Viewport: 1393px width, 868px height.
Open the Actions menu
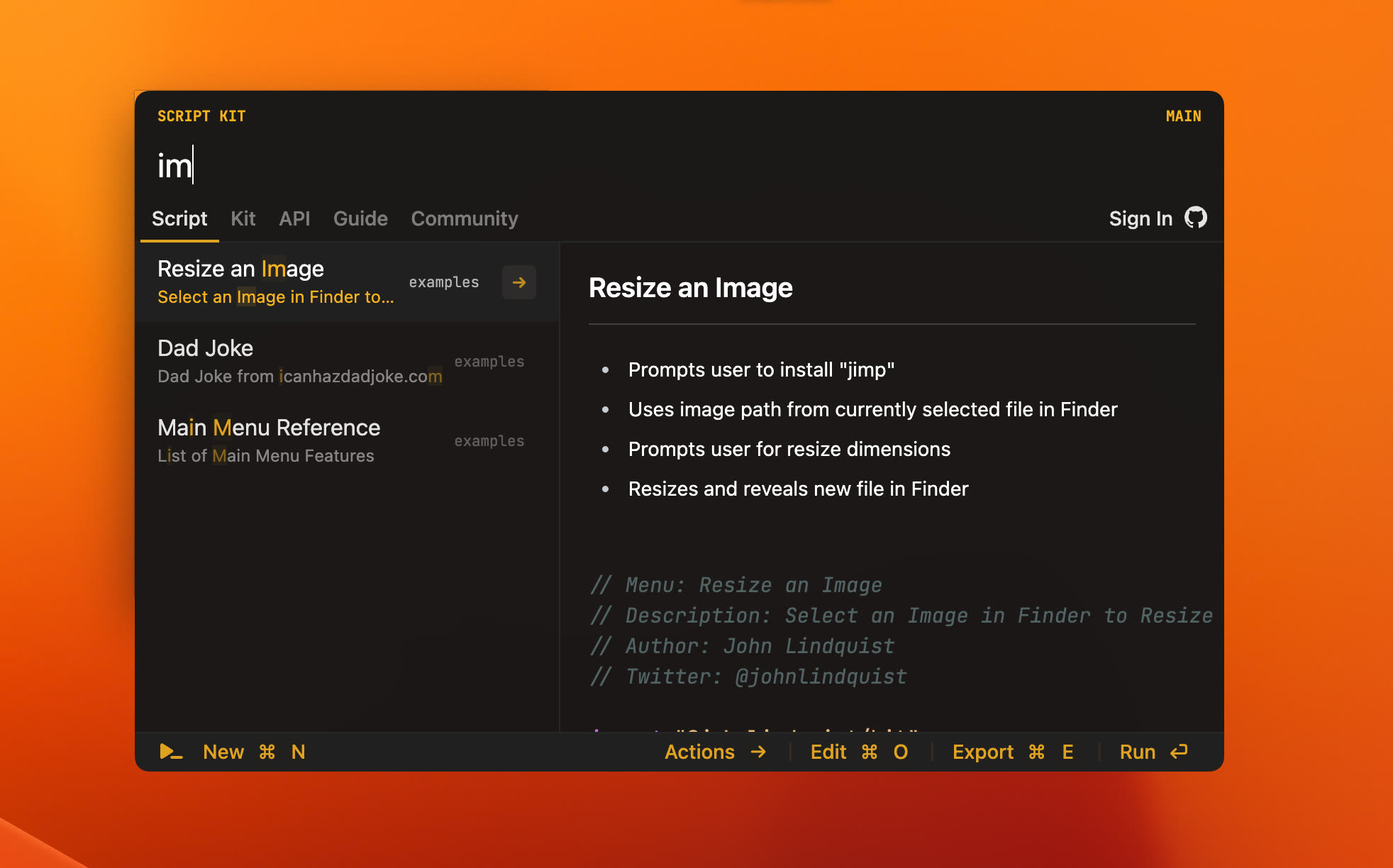coord(700,752)
